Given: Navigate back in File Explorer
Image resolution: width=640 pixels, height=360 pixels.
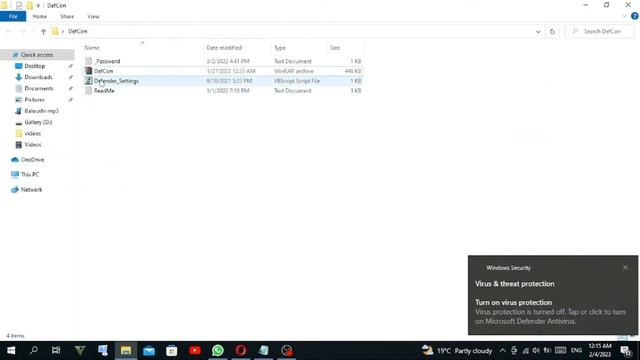Looking at the screenshot, I should coord(9,31).
